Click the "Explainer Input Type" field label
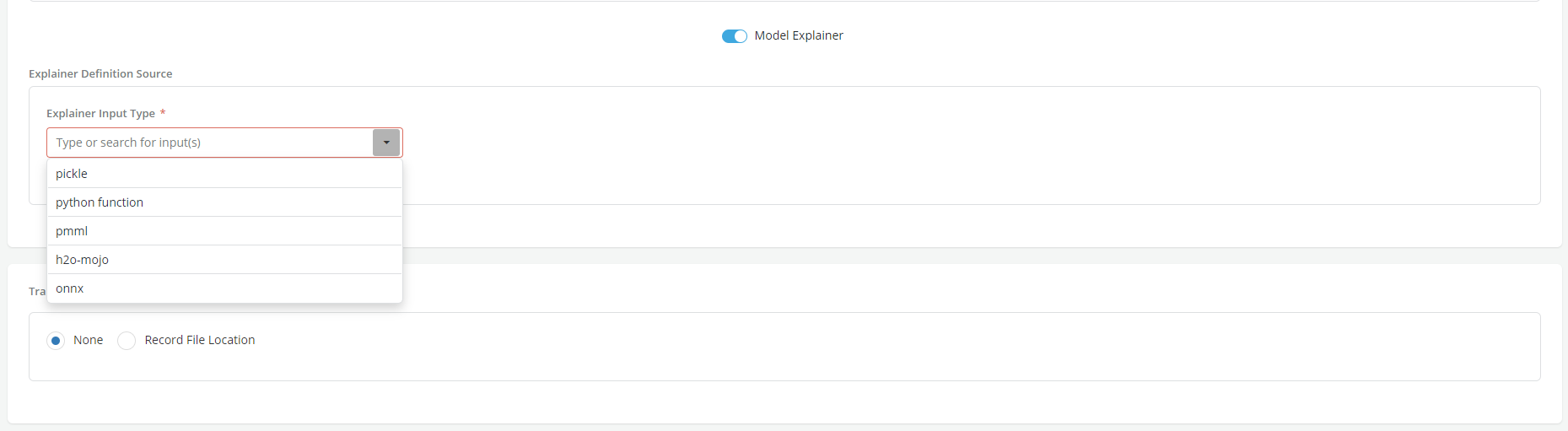Viewport: 1568px width, 431px height. [100, 114]
